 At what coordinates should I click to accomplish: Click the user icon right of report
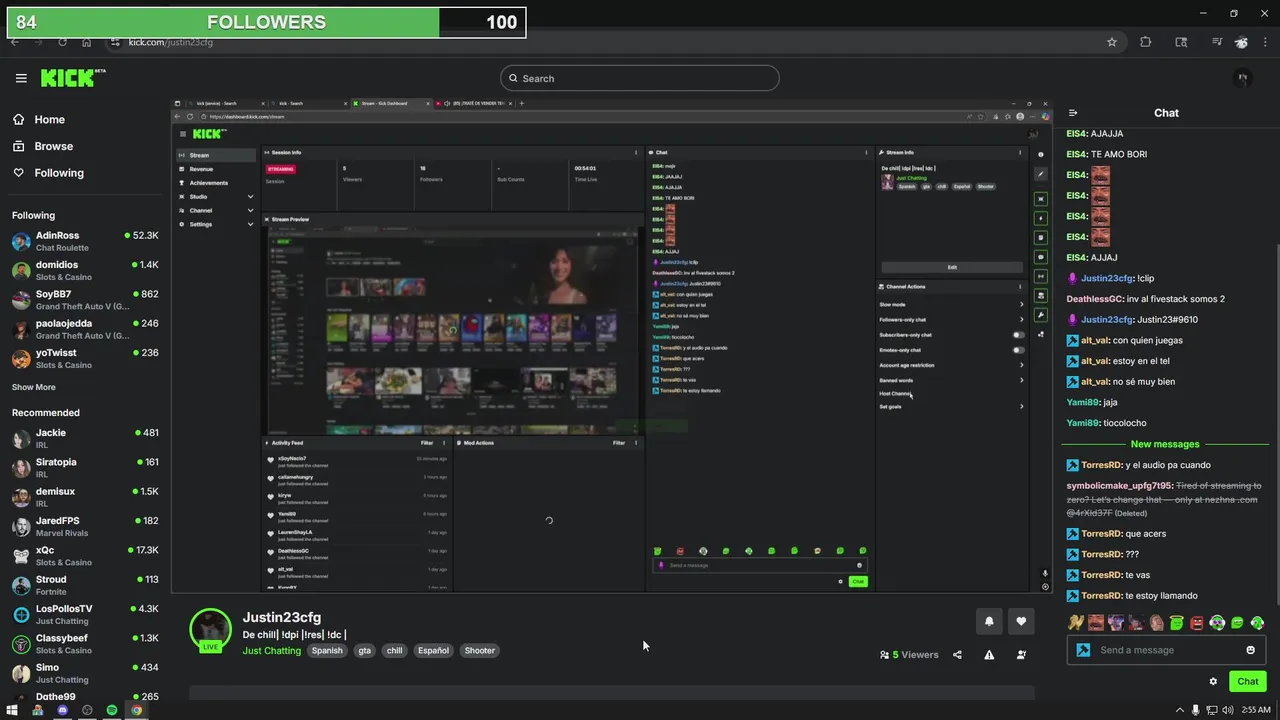point(1021,655)
